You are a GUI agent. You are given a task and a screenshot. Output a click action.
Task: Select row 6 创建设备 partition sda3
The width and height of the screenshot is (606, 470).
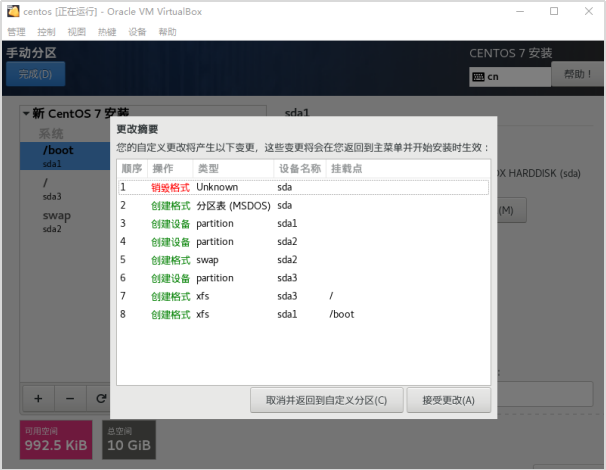click(x=303, y=278)
